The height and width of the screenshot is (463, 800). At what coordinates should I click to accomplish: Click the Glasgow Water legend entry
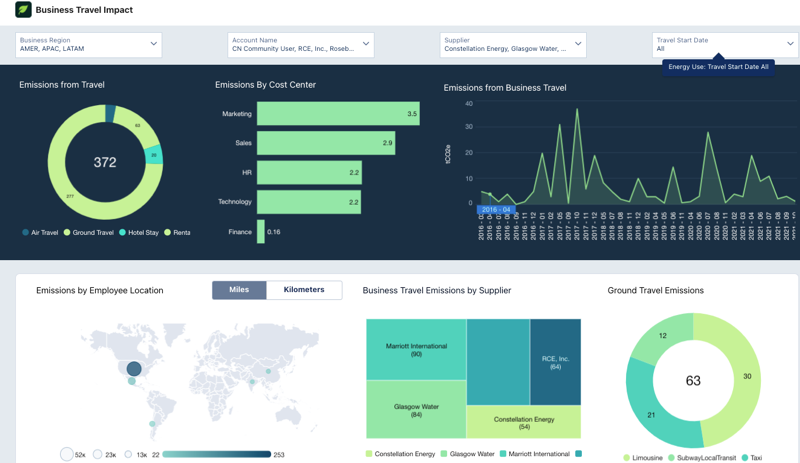click(x=467, y=454)
